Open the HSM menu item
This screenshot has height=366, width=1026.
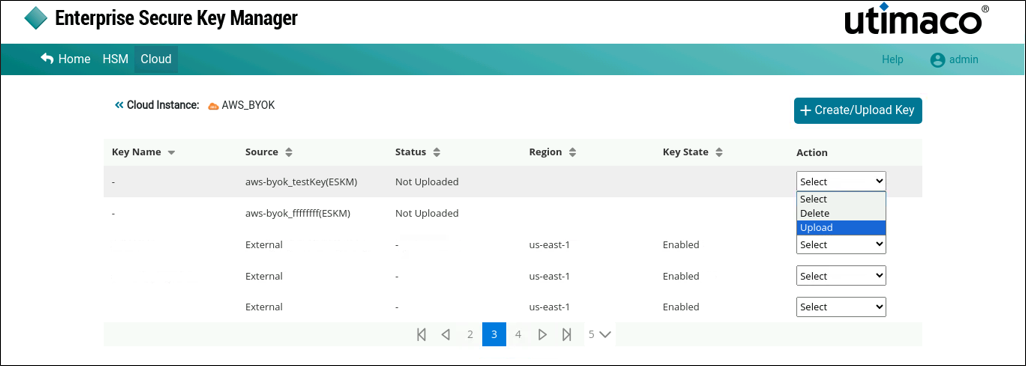click(115, 59)
